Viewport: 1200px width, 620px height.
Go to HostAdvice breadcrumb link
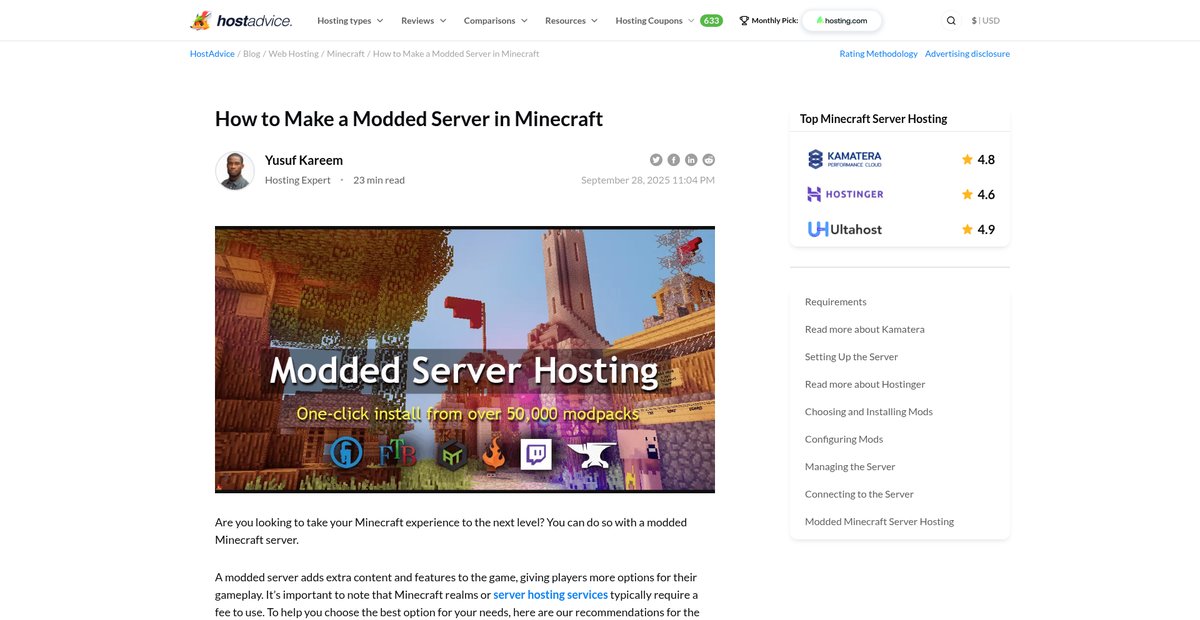click(x=212, y=54)
